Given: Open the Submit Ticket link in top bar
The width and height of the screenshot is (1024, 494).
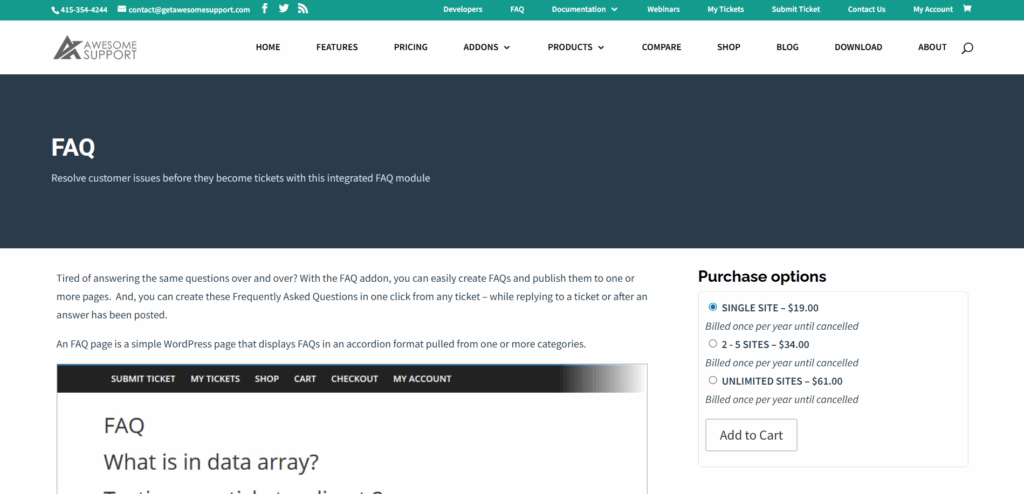Looking at the screenshot, I should click(x=796, y=9).
